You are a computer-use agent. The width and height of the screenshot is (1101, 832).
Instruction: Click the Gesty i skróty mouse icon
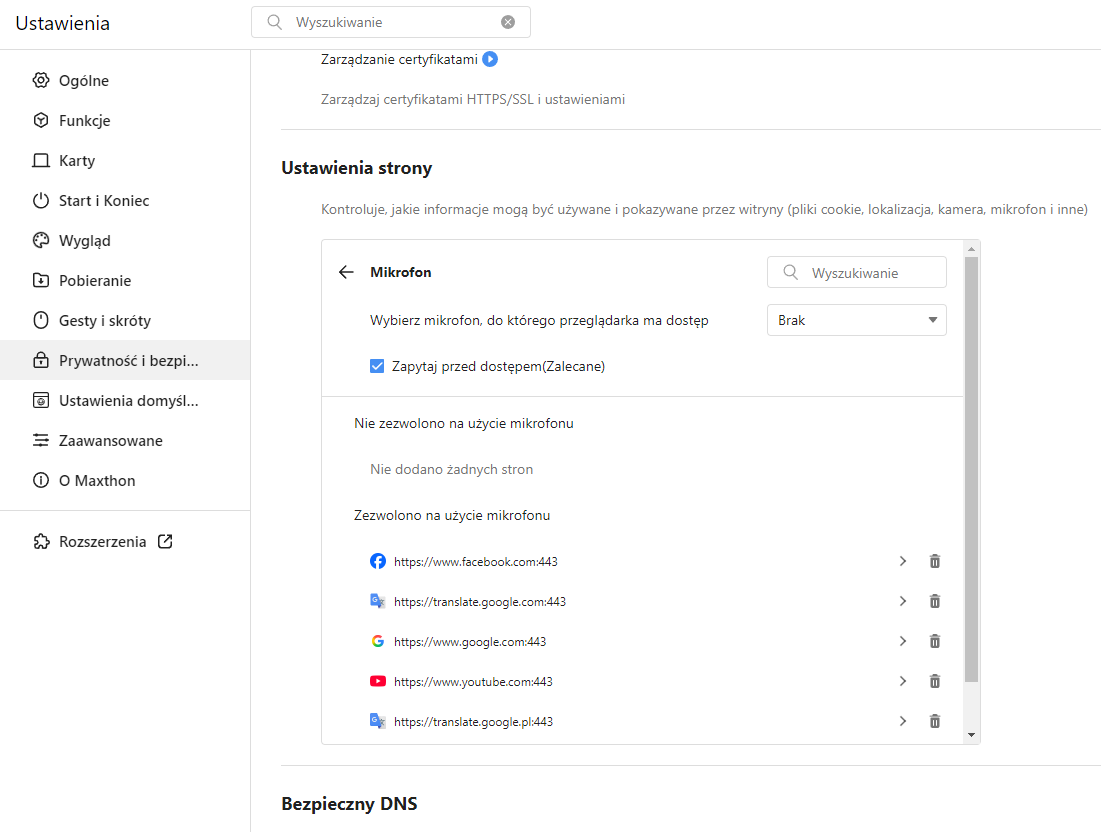[x=41, y=320]
